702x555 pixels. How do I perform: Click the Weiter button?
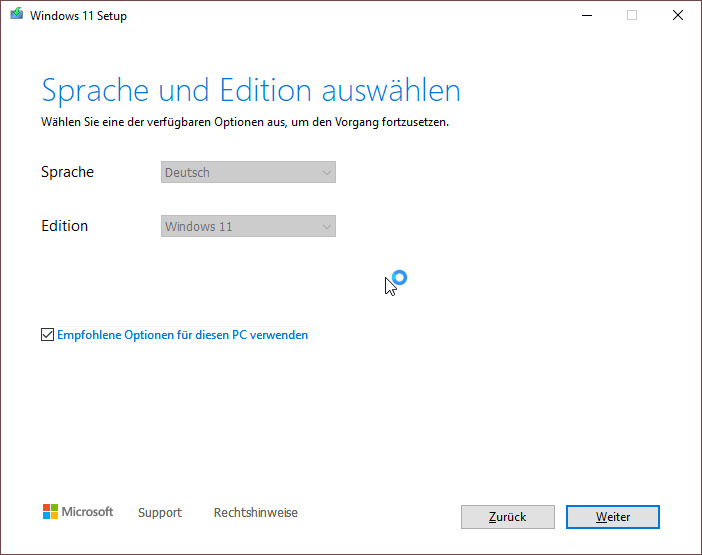click(612, 517)
